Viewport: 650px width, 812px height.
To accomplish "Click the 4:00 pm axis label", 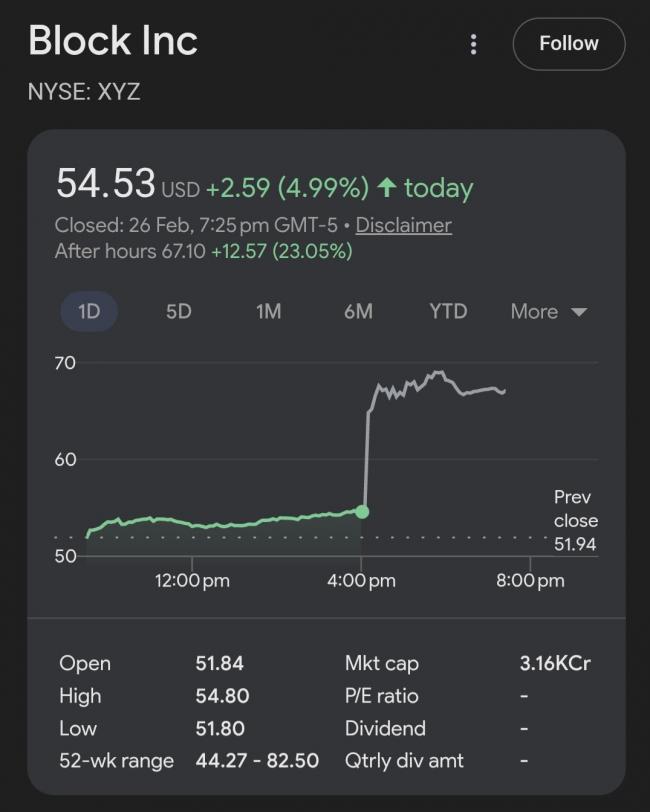I will [x=361, y=580].
